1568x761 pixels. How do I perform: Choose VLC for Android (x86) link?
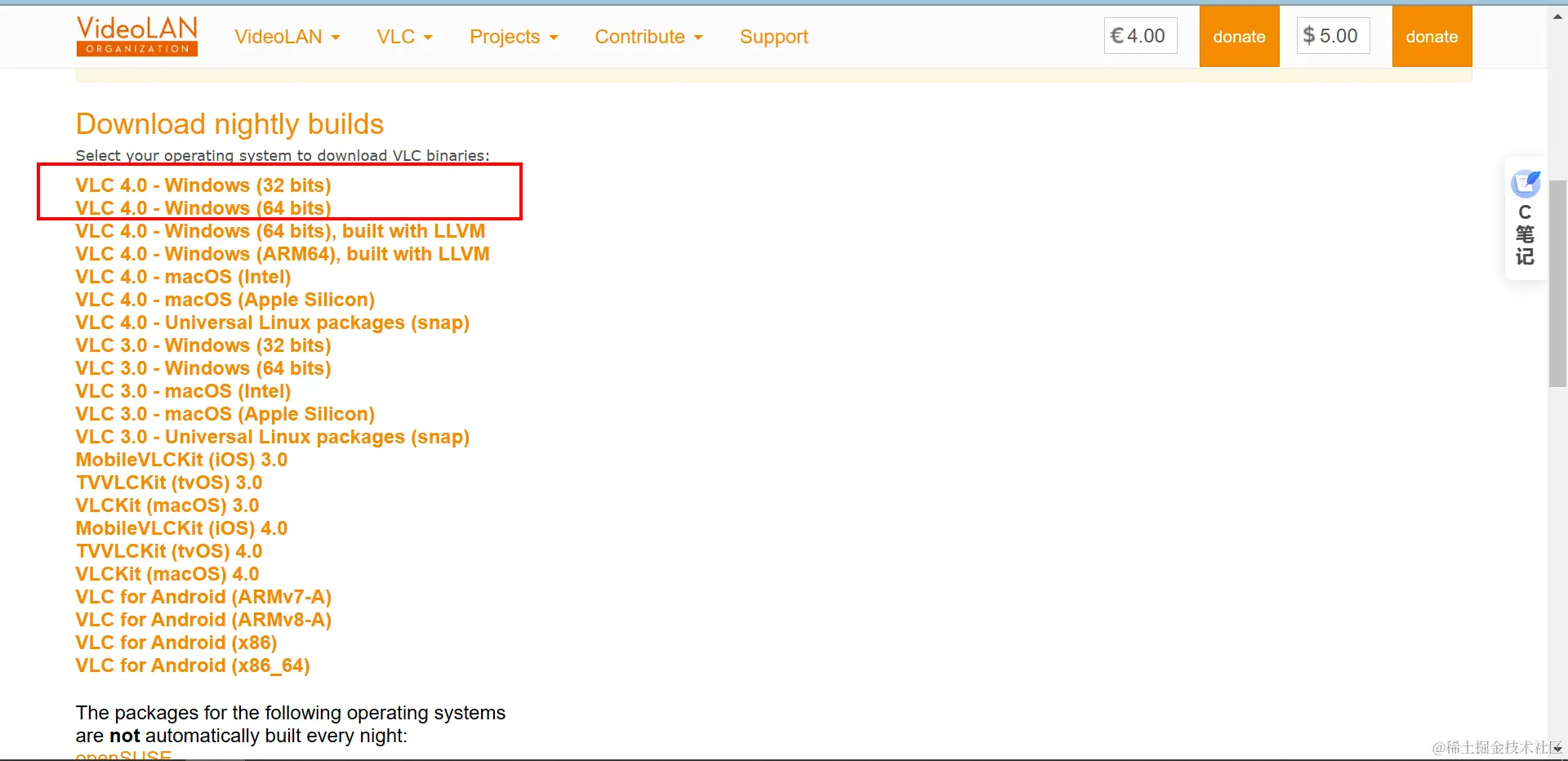pos(176,643)
